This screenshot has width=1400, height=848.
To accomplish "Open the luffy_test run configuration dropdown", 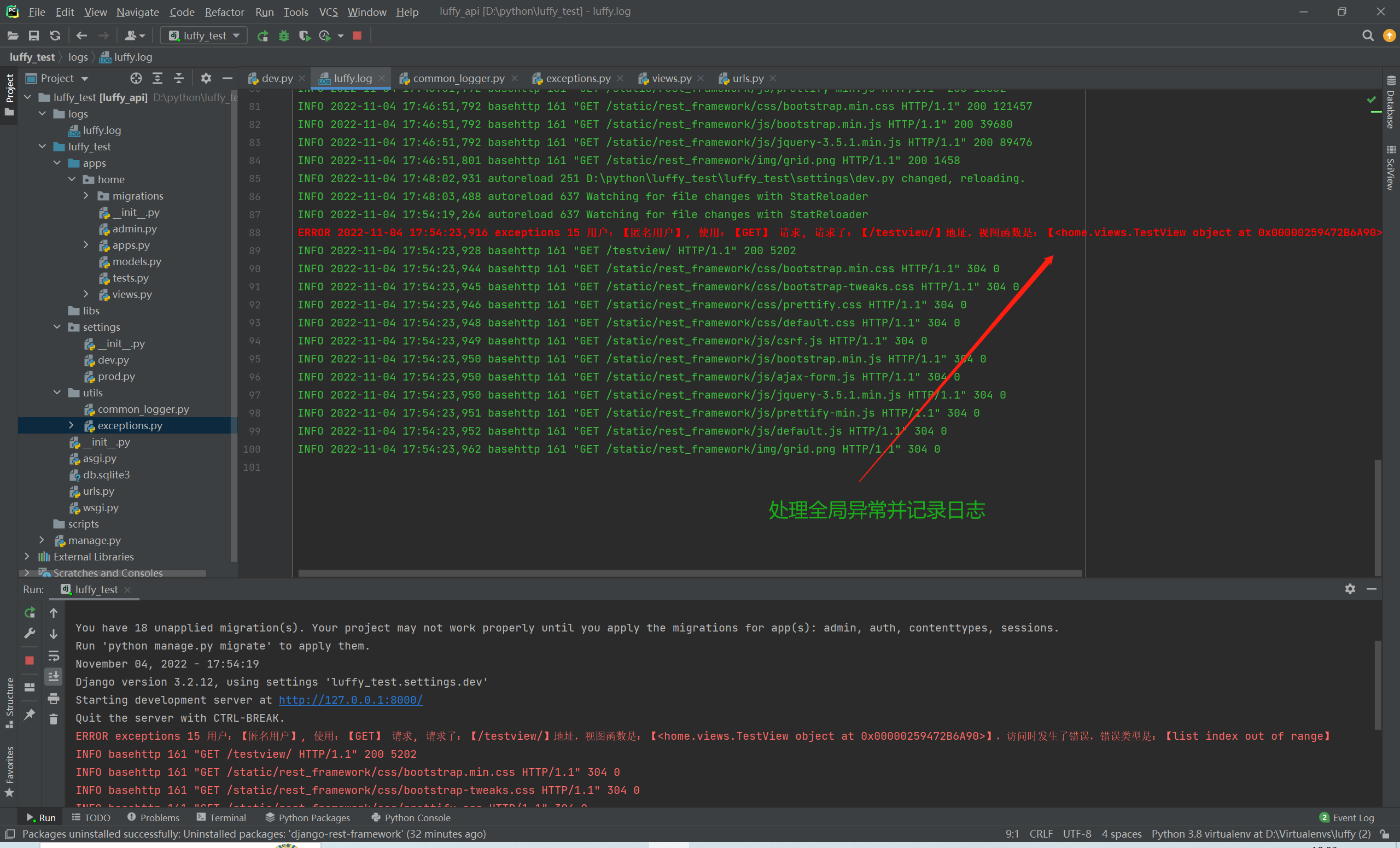I will (205, 36).
